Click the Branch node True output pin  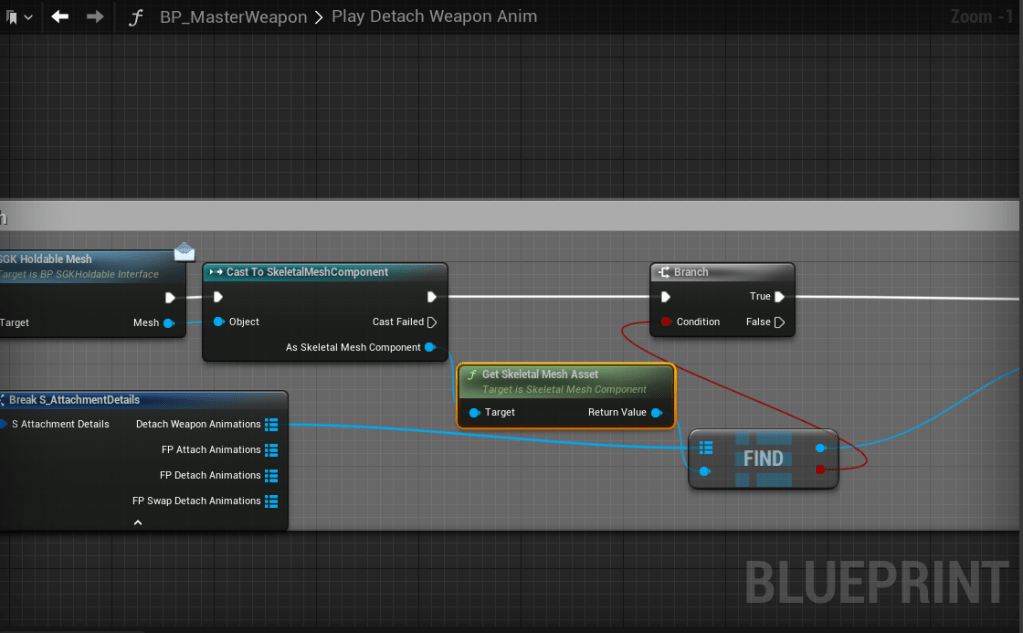(779, 297)
